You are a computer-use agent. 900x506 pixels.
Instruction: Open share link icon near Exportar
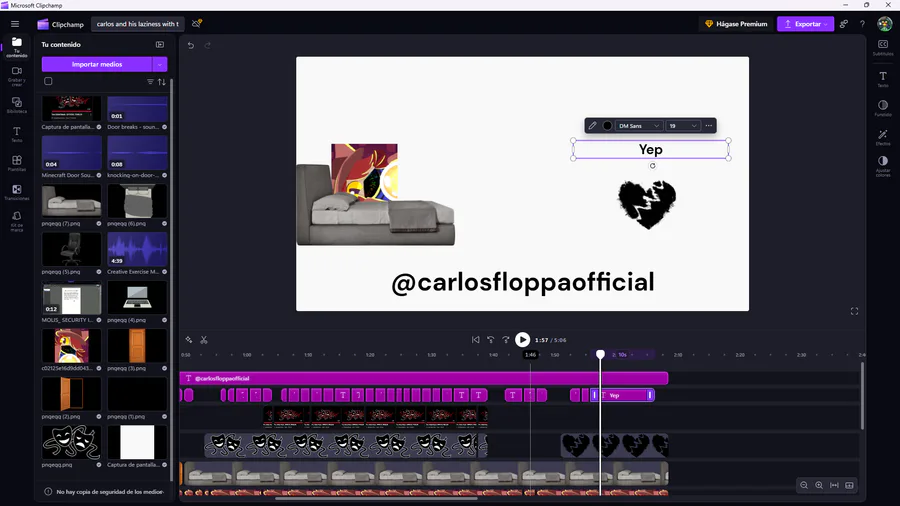click(844, 24)
